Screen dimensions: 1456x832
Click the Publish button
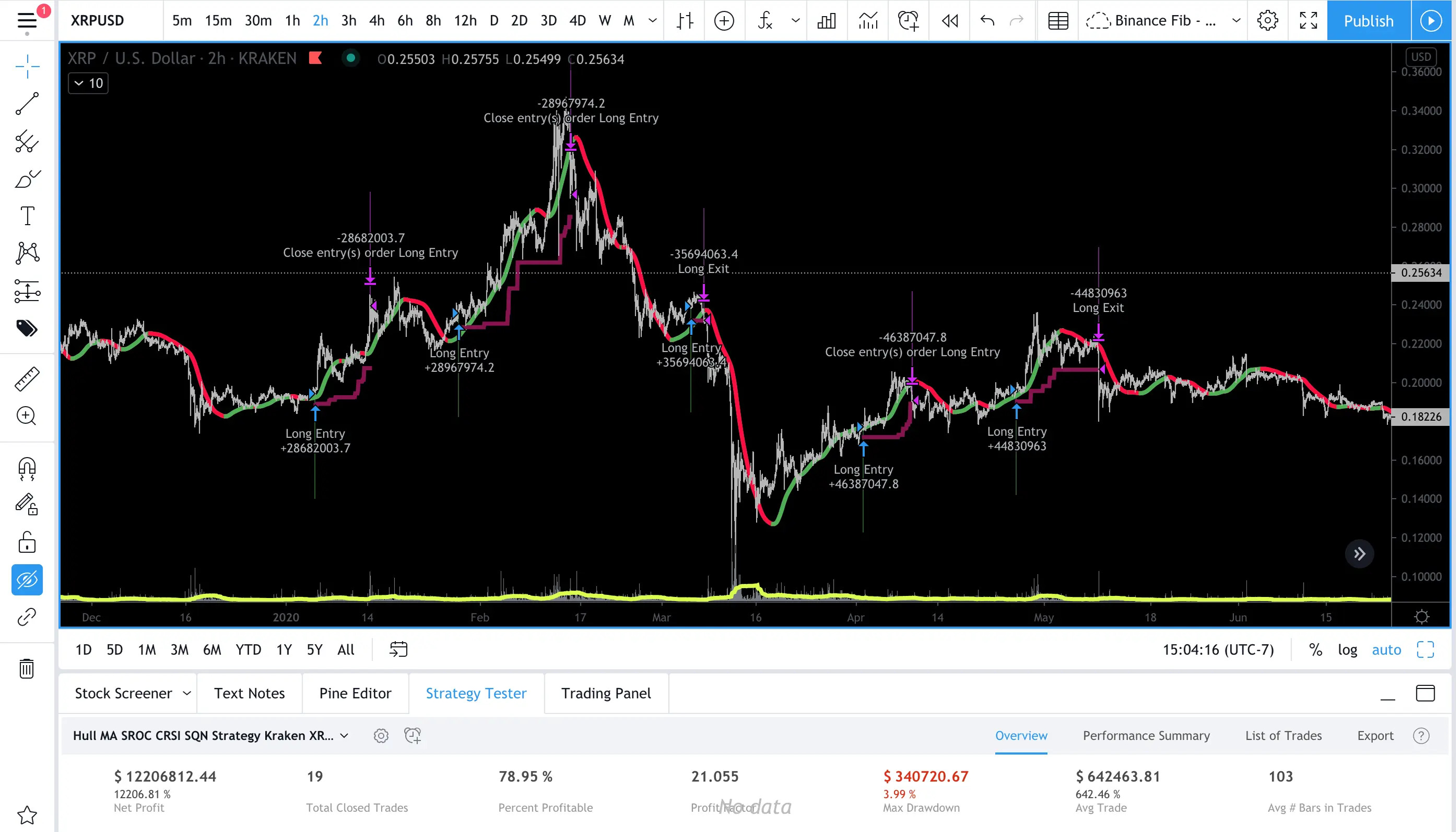[1369, 21]
